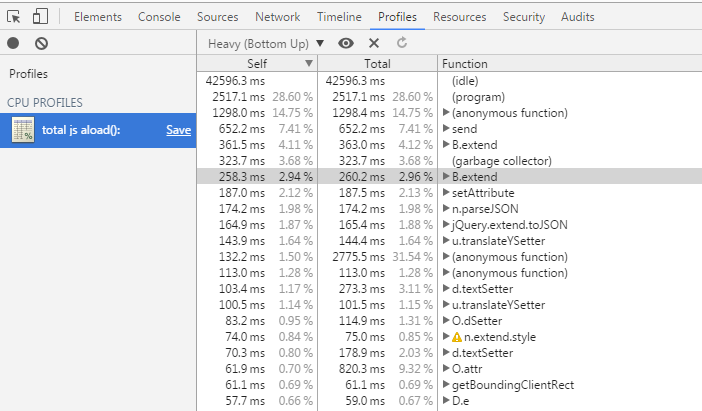Expand the (anonymous function) row with 113.0 ms

446,273
